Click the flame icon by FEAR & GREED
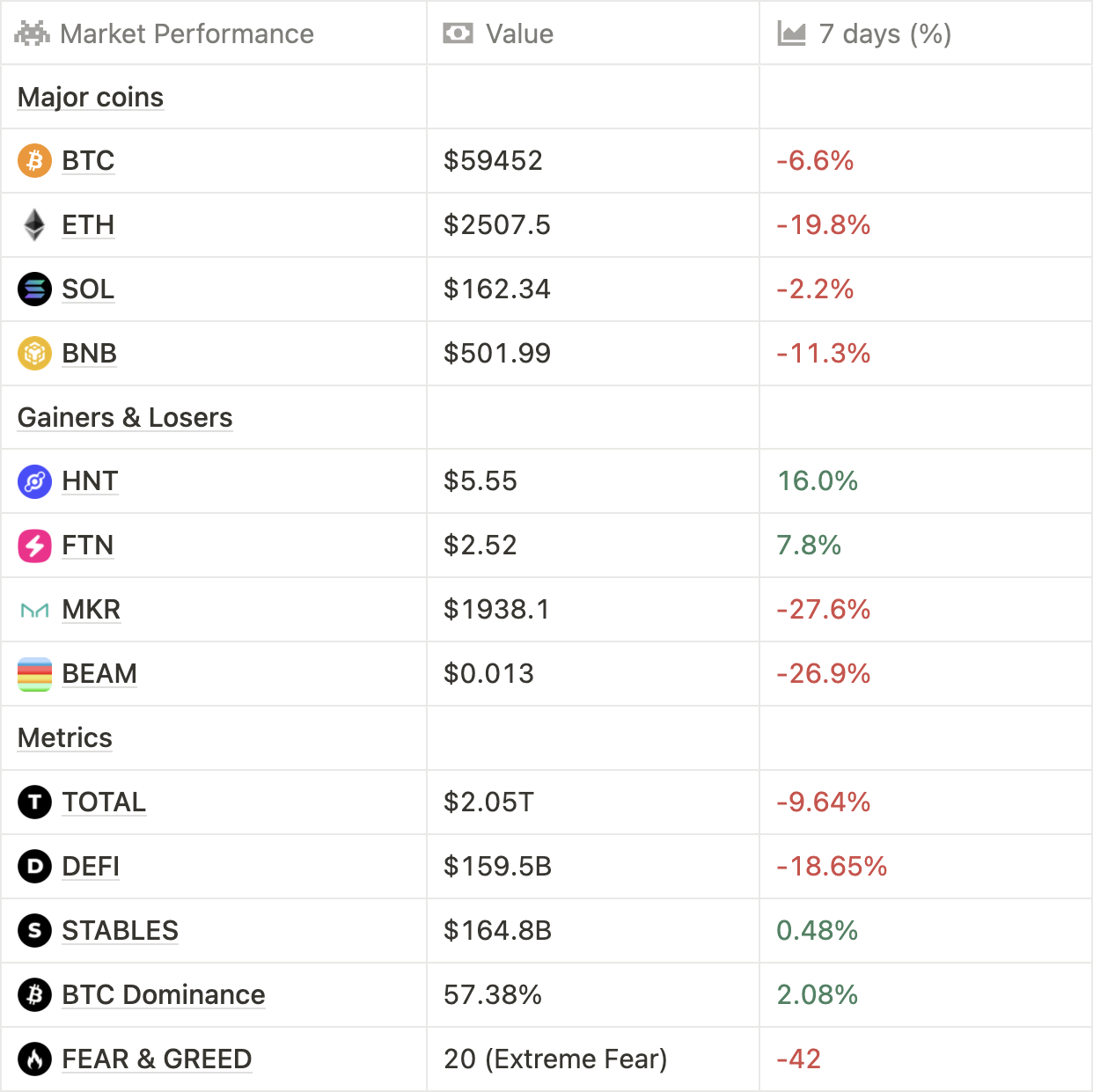This screenshot has width=1093, height=1092. (34, 1059)
